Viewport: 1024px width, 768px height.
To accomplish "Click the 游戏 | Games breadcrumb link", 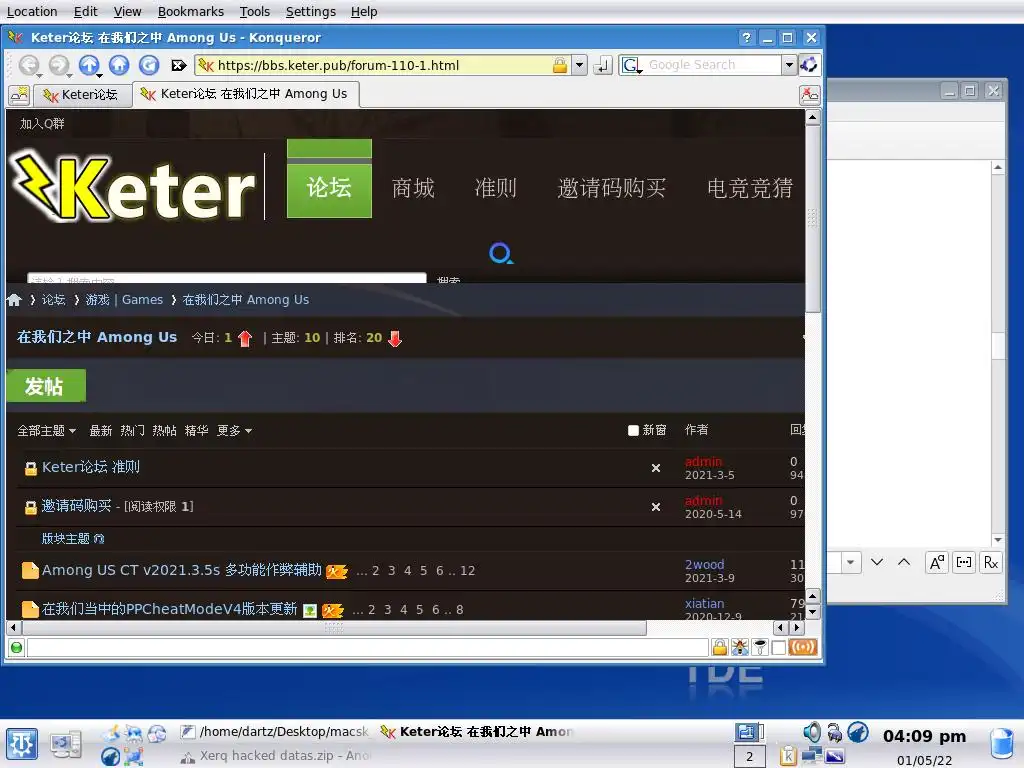I will (124, 300).
